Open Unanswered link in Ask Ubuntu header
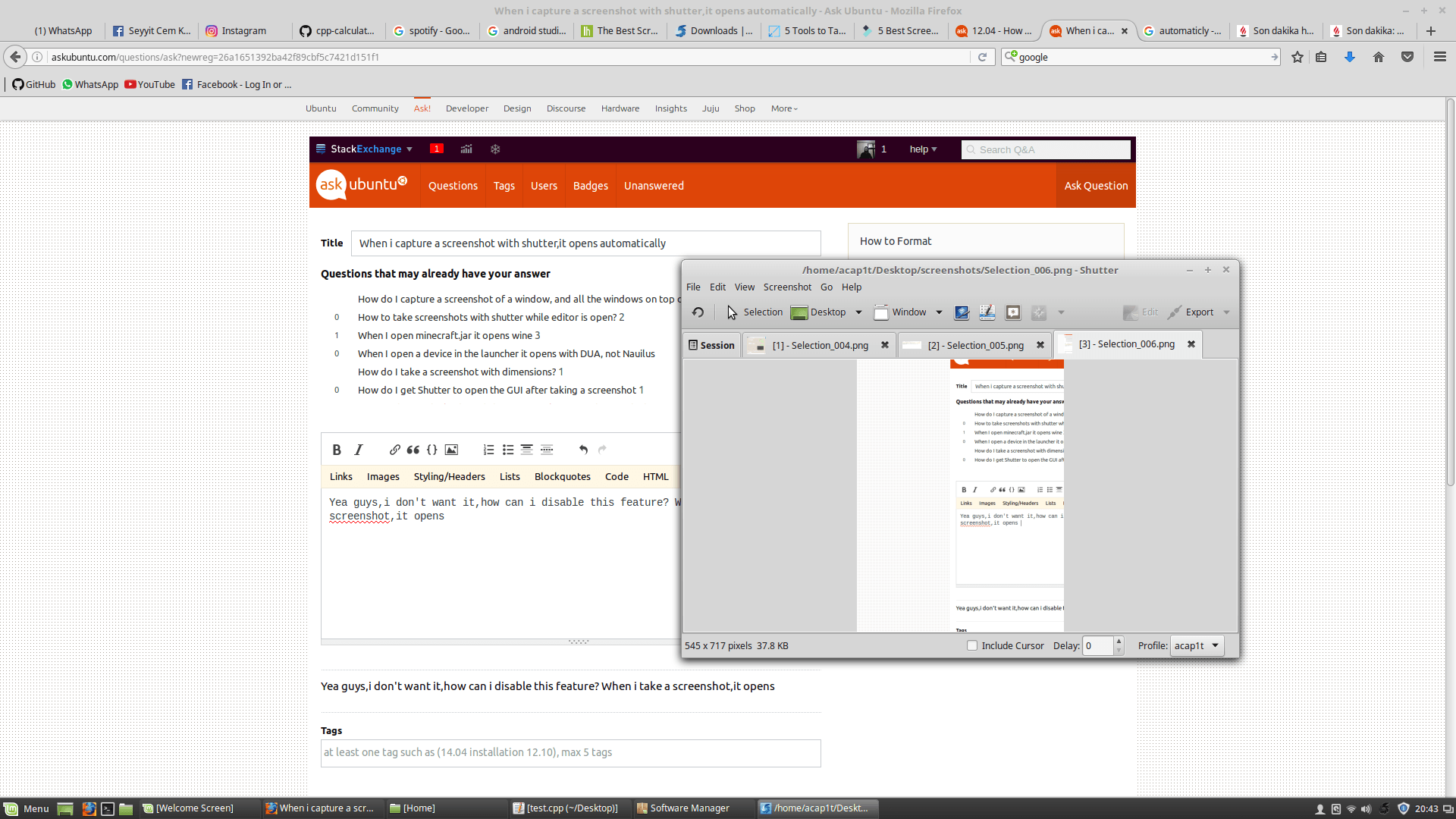The height and width of the screenshot is (819, 1456). tap(654, 186)
